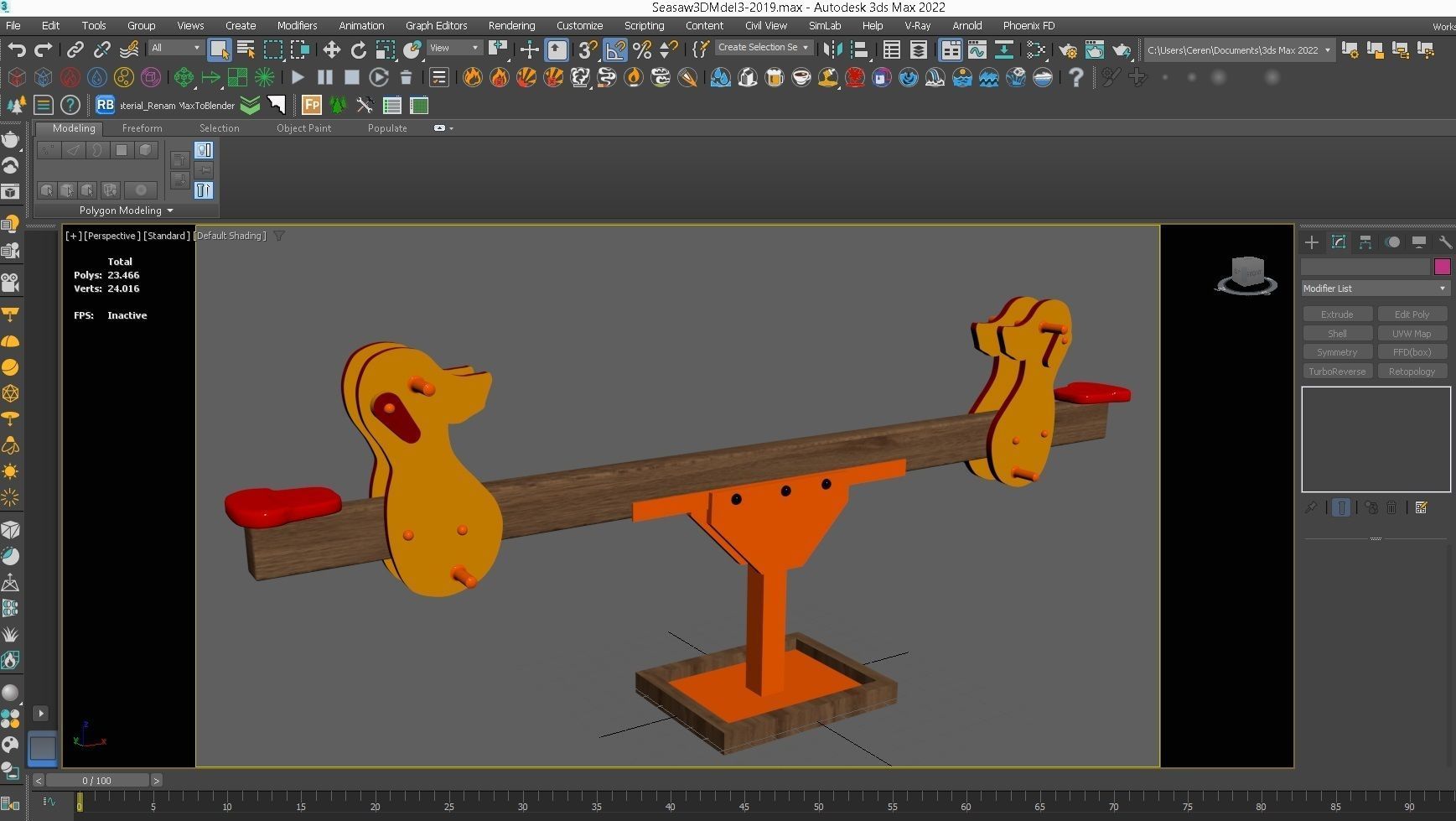The image size is (1456, 821).
Task: Open the viewport Default Shading menu
Action: coord(231,236)
